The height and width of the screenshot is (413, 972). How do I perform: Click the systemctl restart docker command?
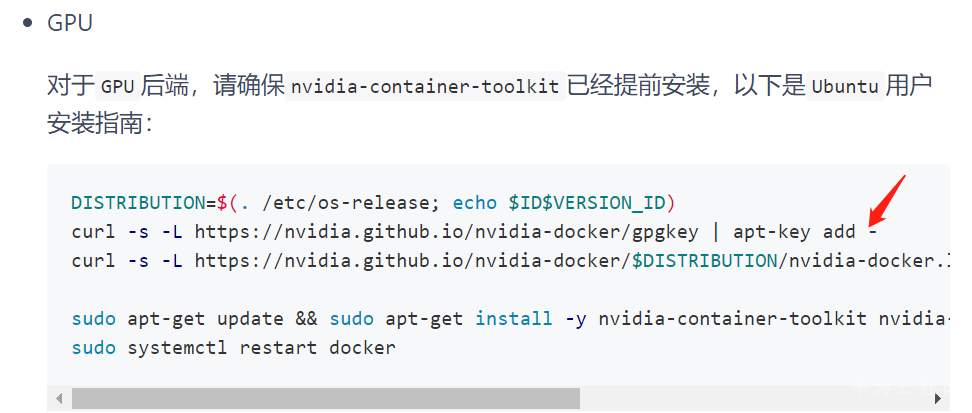point(261,348)
